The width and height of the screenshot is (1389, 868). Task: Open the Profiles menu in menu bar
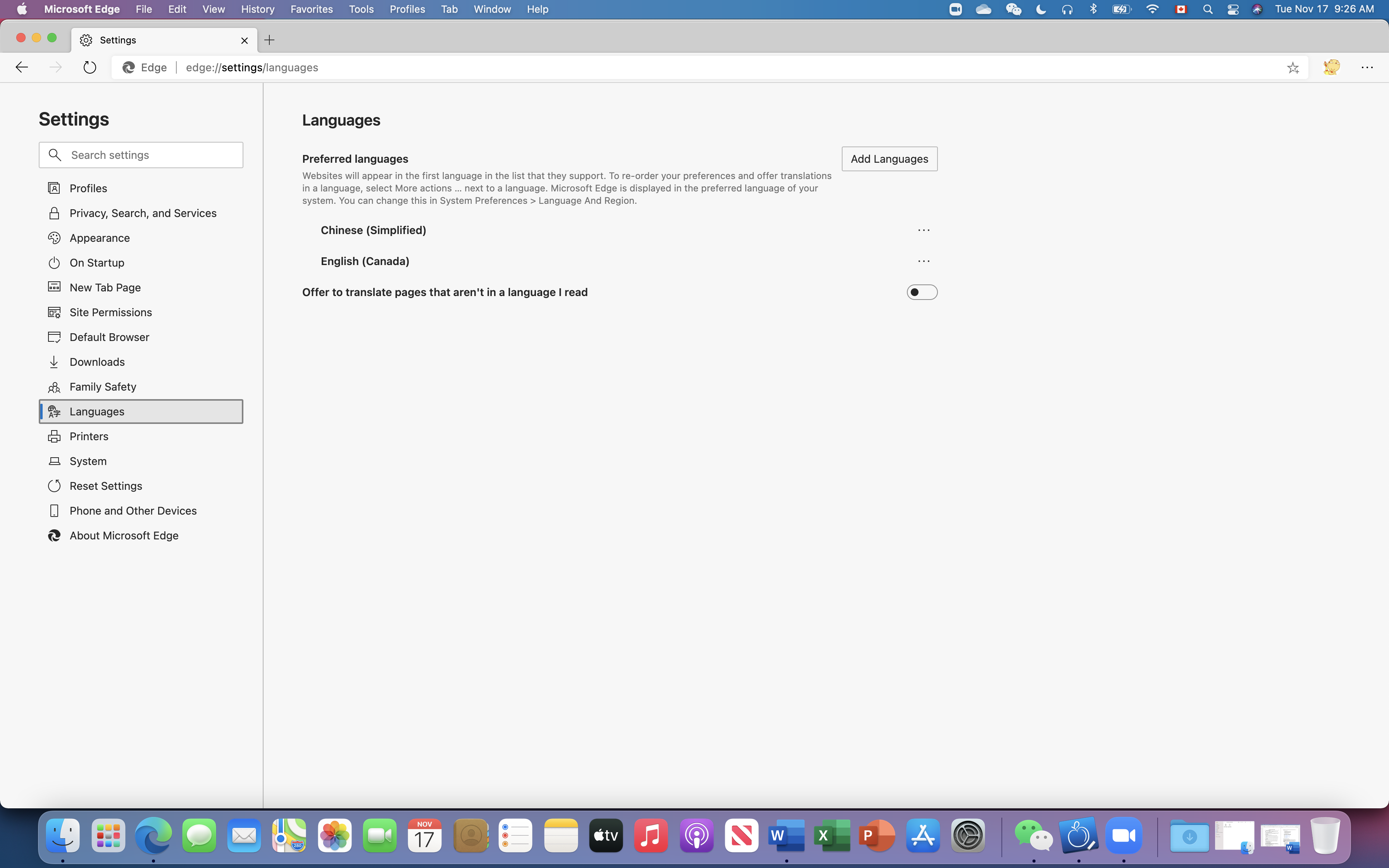click(407, 9)
